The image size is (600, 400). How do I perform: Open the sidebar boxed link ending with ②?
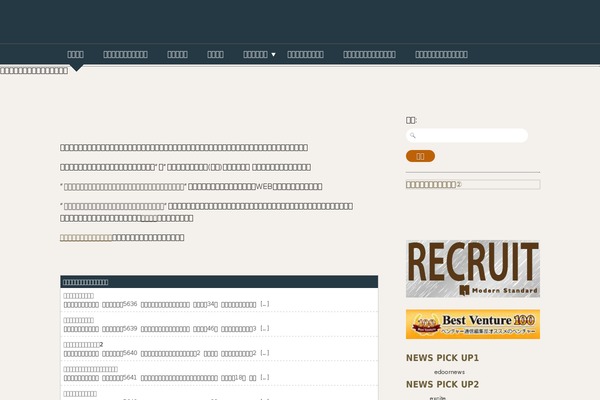pos(473,184)
